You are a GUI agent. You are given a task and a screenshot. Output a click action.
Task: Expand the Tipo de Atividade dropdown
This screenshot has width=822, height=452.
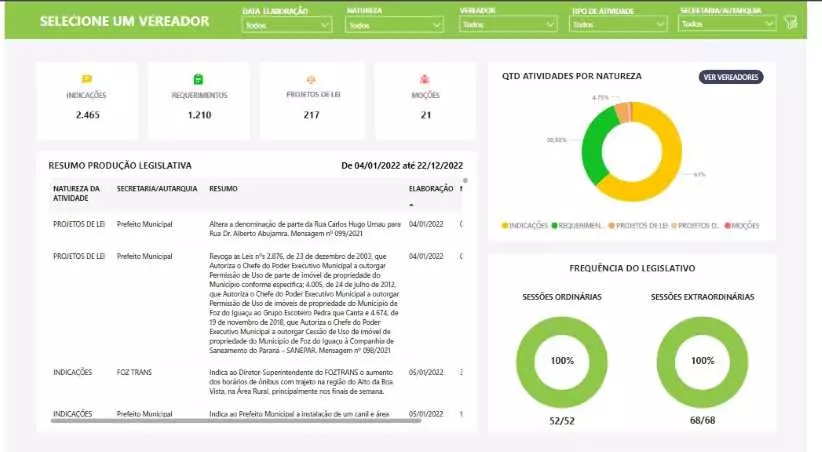[x=617, y=25]
